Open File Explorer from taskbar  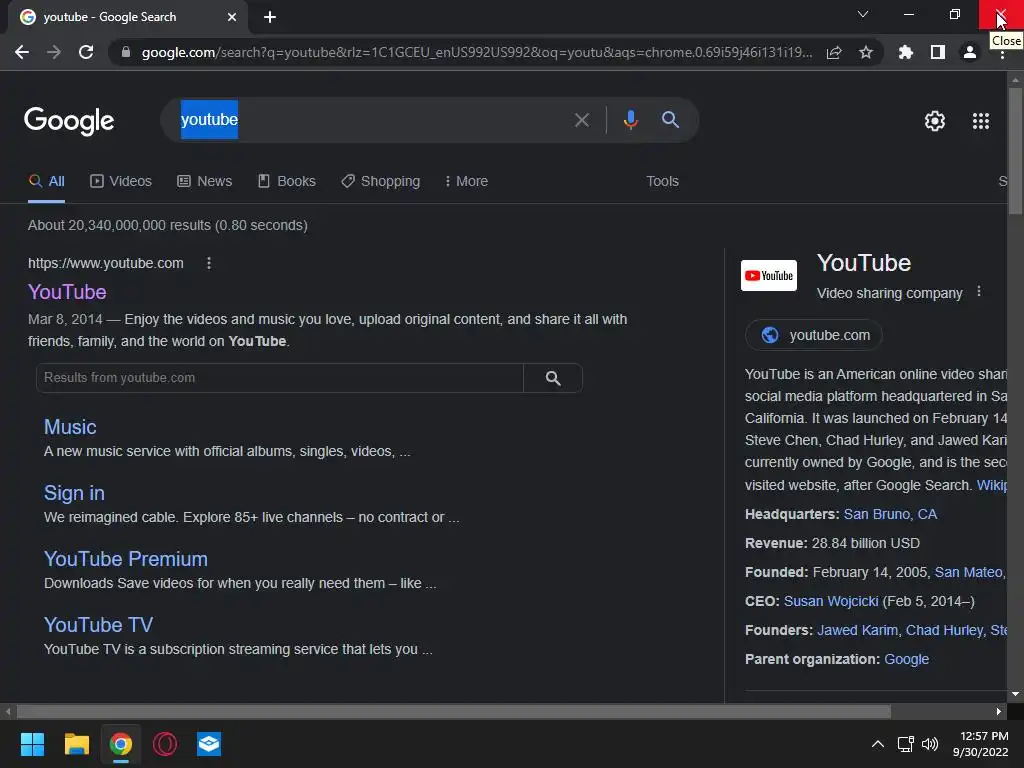click(x=76, y=744)
